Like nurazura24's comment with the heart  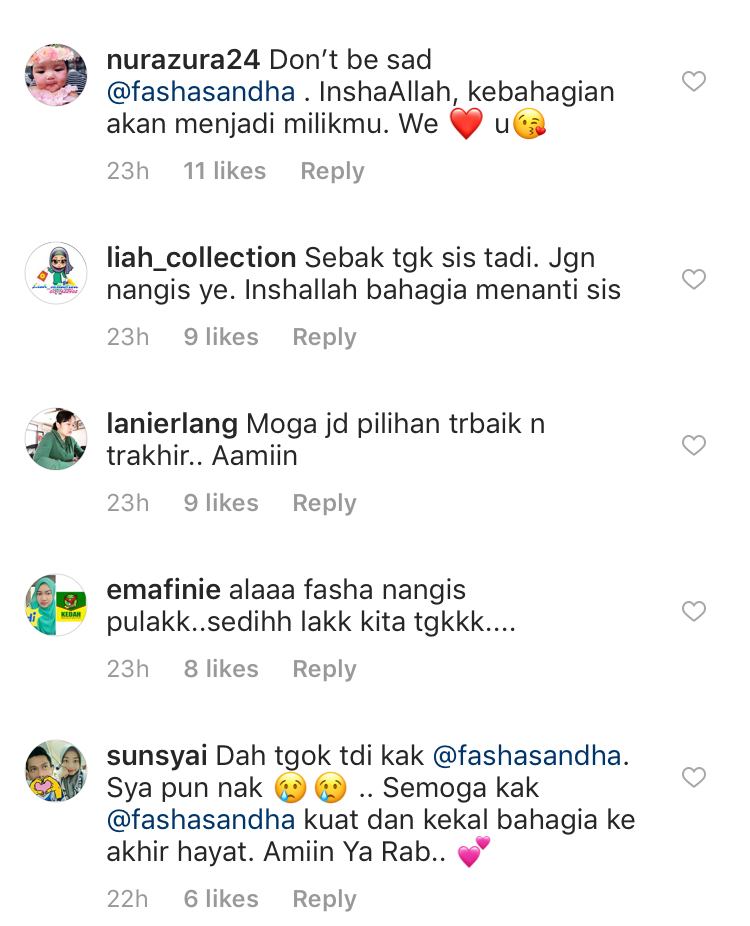pyautogui.click(x=693, y=82)
